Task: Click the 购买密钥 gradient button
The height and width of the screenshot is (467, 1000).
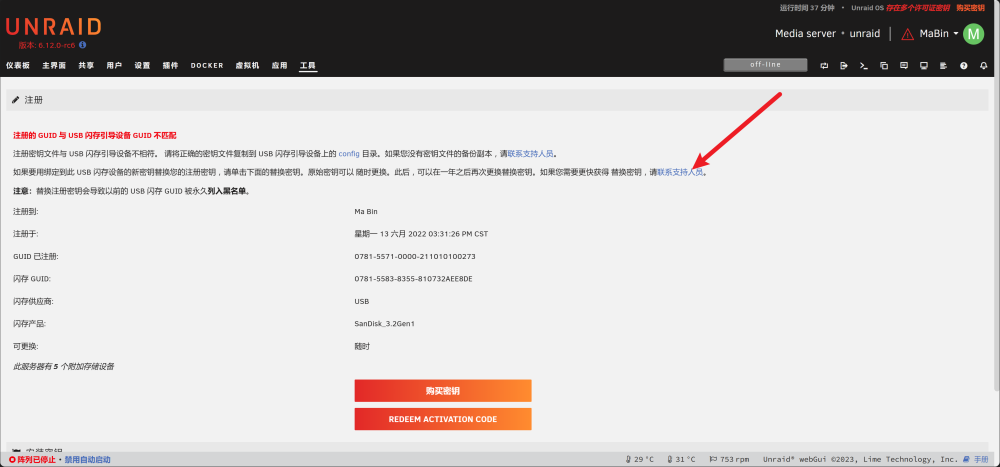Action: click(x=443, y=390)
